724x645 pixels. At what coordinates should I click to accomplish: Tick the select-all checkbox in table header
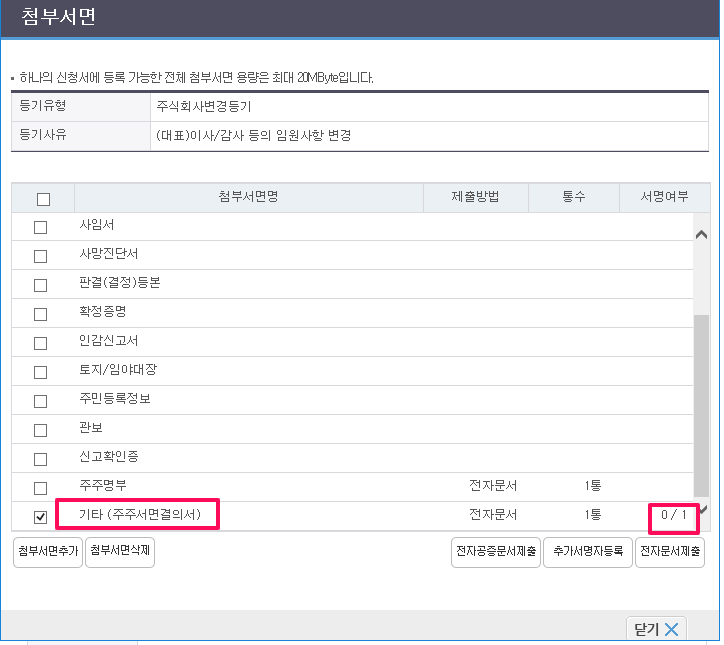coord(43,199)
